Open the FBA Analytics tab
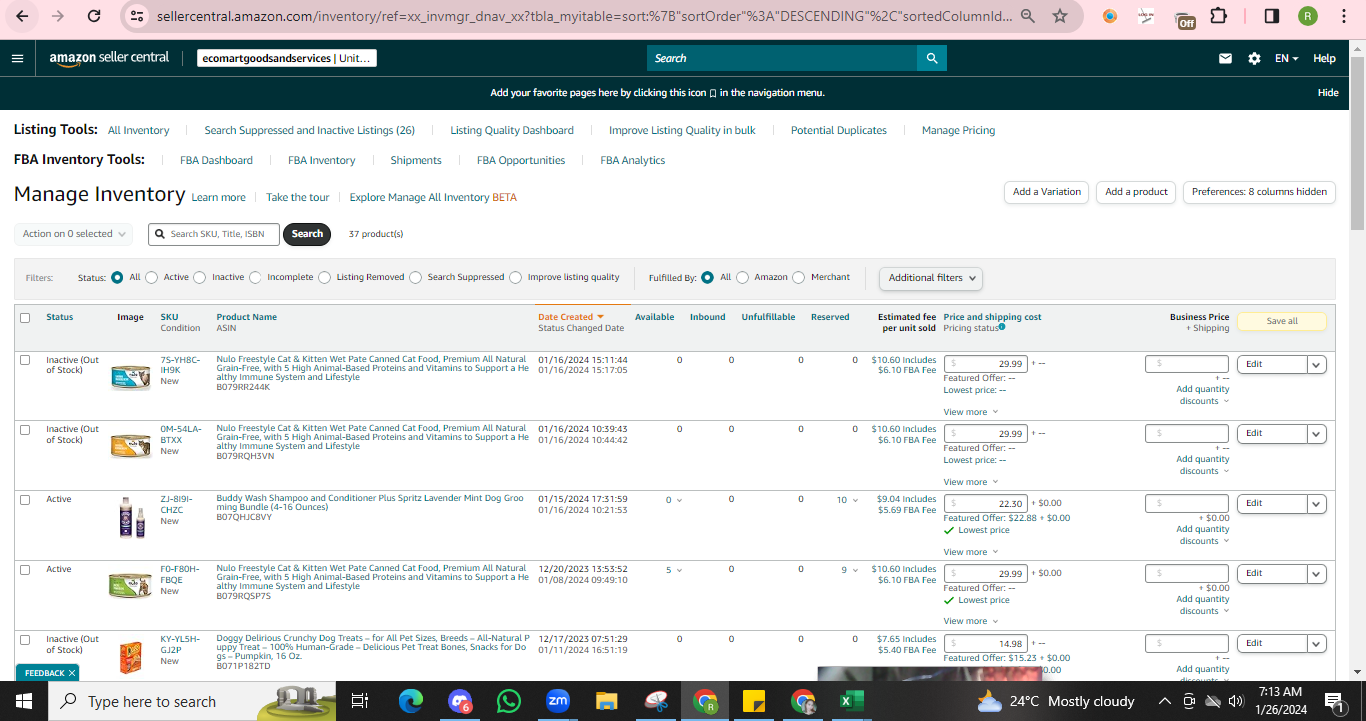1366x721 pixels. [632, 160]
